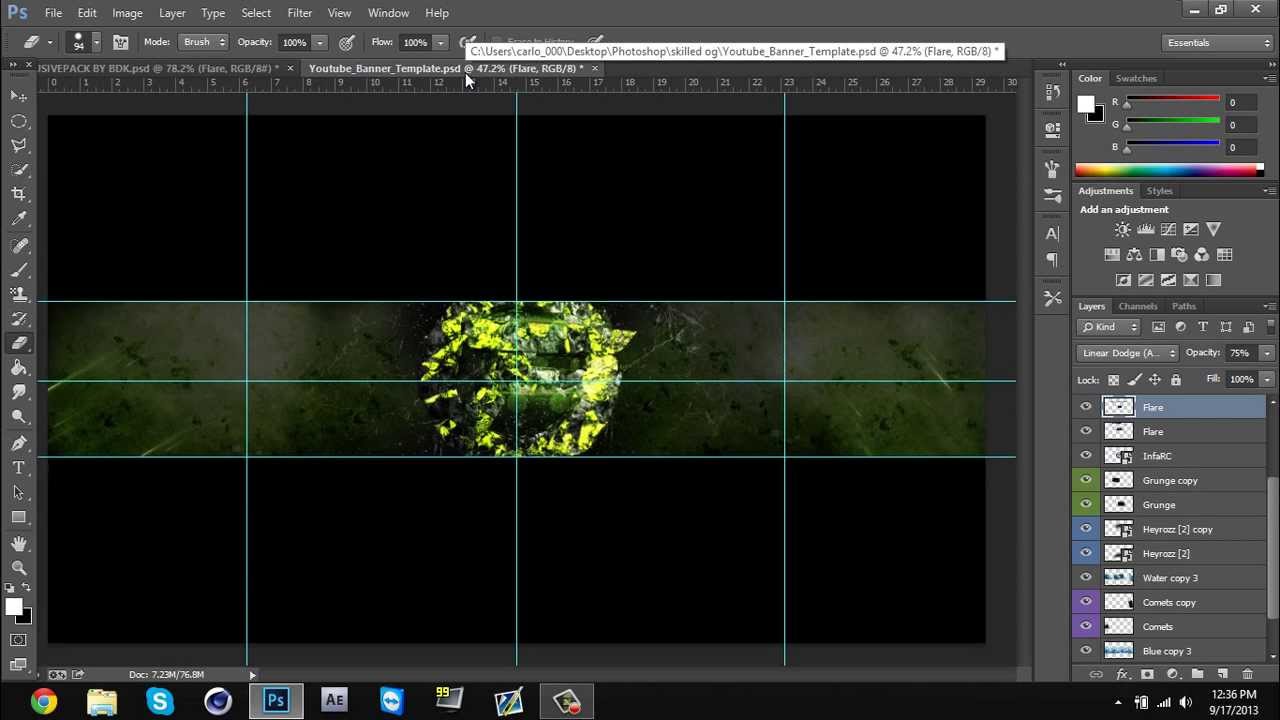Hide the Comets copy layer

[1086, 602]
